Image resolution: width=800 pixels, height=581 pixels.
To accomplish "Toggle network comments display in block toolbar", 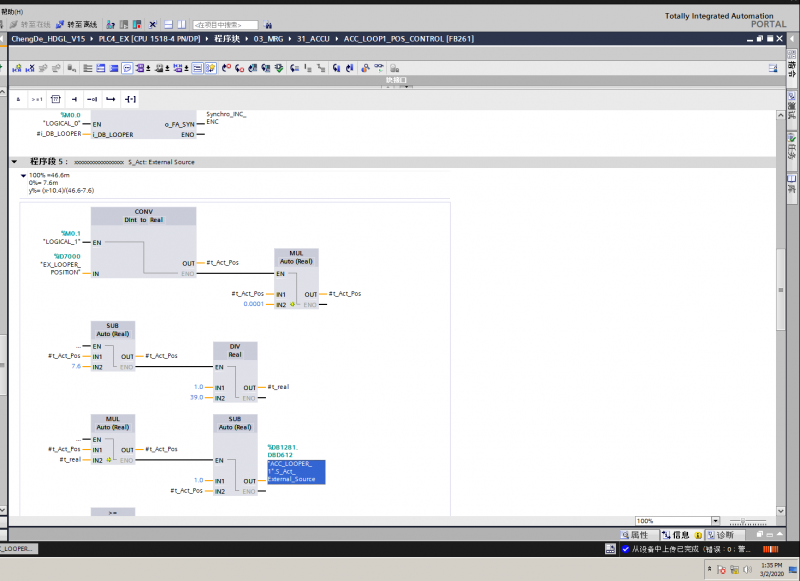I will tap(127, 68).
